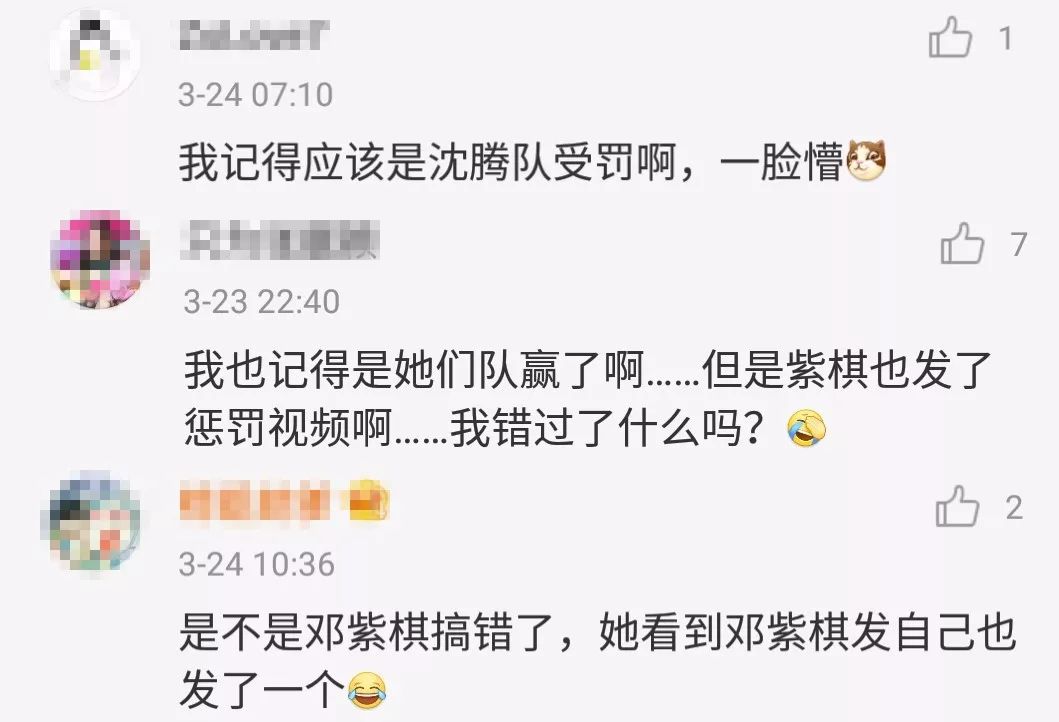Open the blurred username above 3-23 22:40

coord(280,240)
